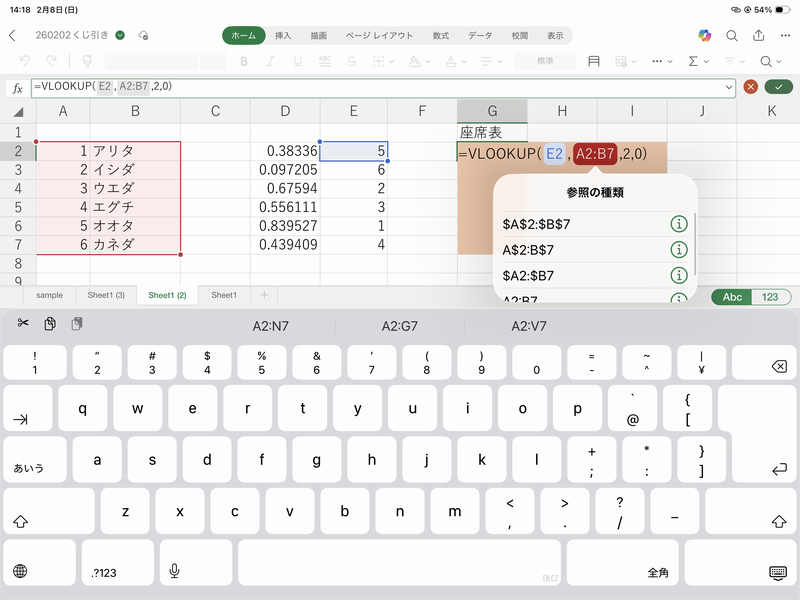Tap the scissors cut icon above keyboard
This screenshot has width=800, height=600.
click(x=23, y=324)
